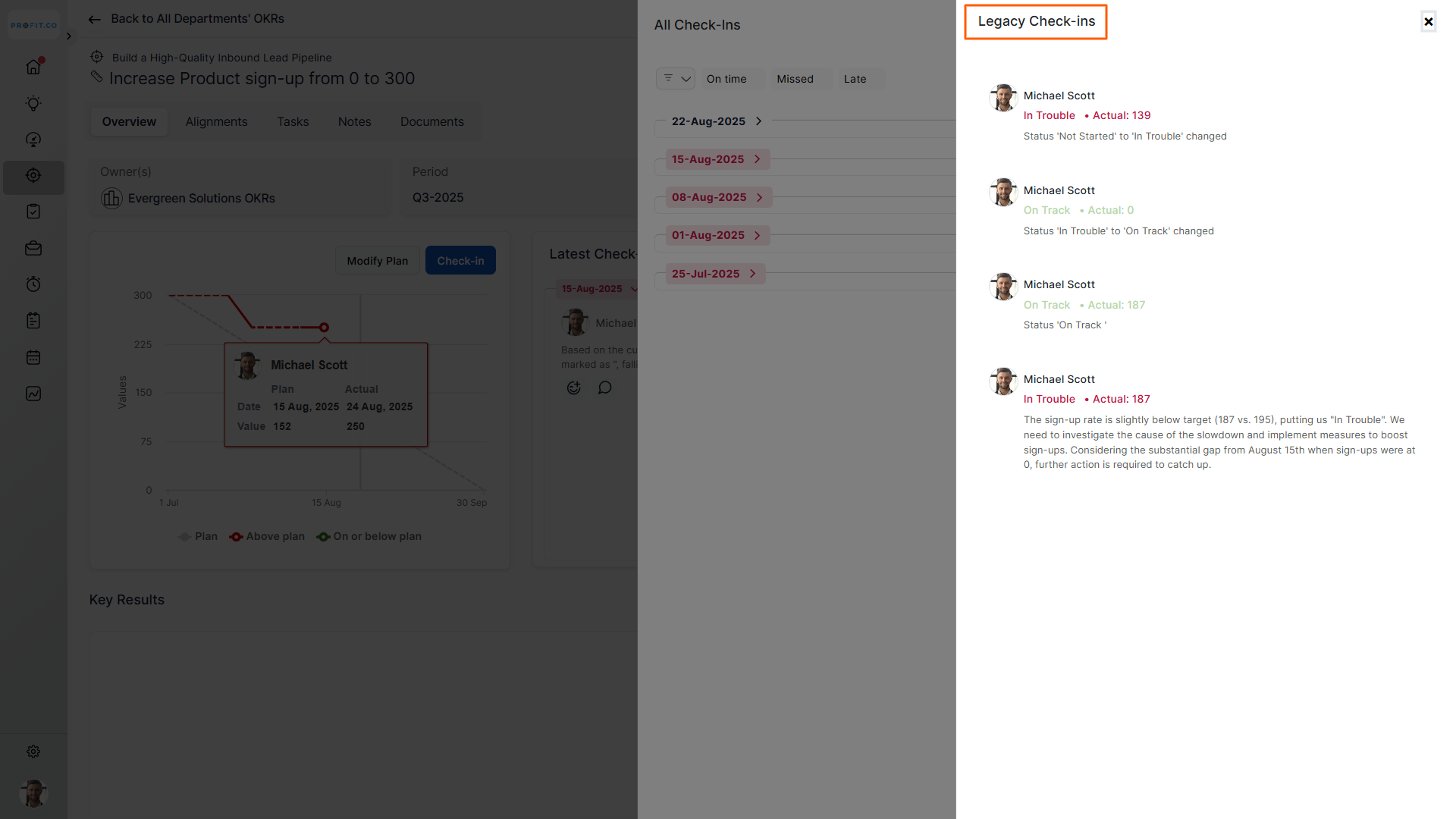Screen dimensions: 1456x819
Task: Open the Home icon in sidebar
Action: tap(33, 67)
